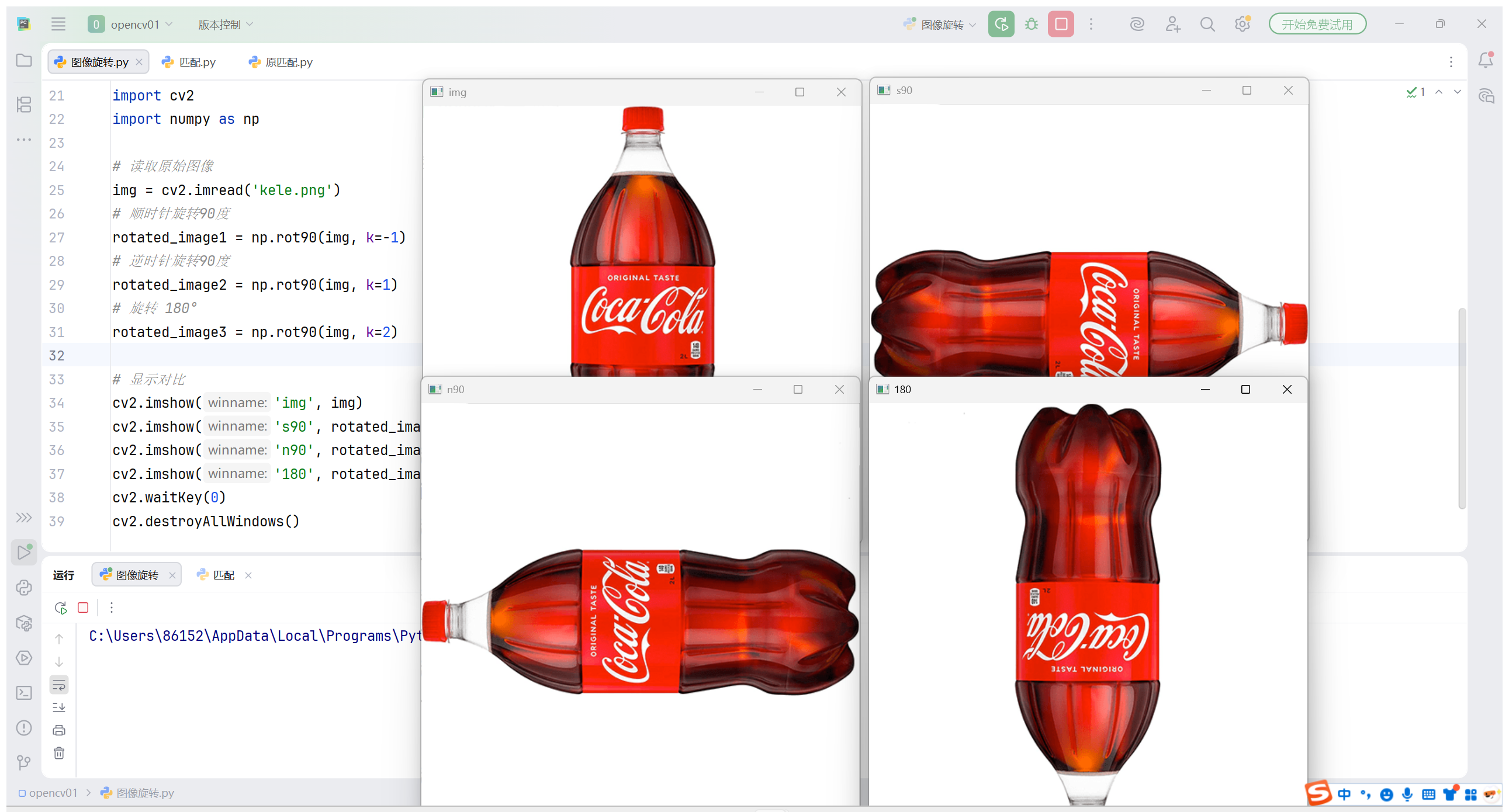Click the Debug bug icon
This screenshot has height=812, width=1509.
click(1031, 25)
